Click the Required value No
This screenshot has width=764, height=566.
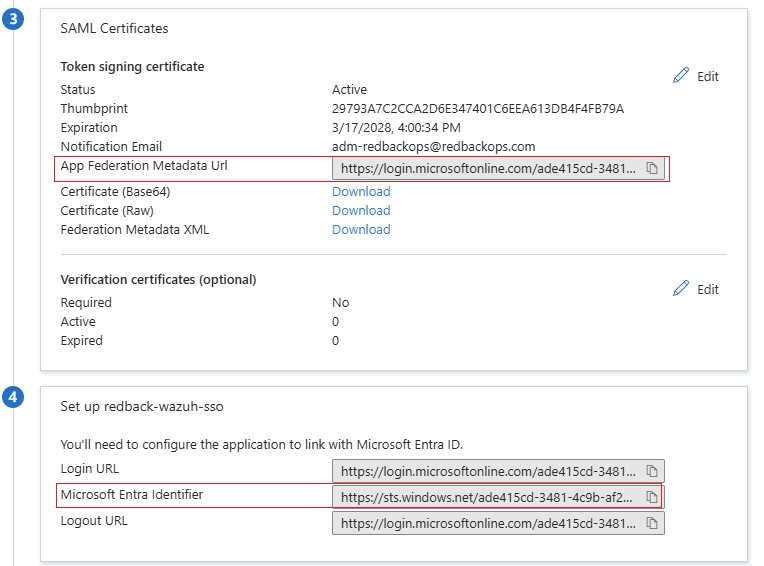pyautogui.click(x=341, y=302)
